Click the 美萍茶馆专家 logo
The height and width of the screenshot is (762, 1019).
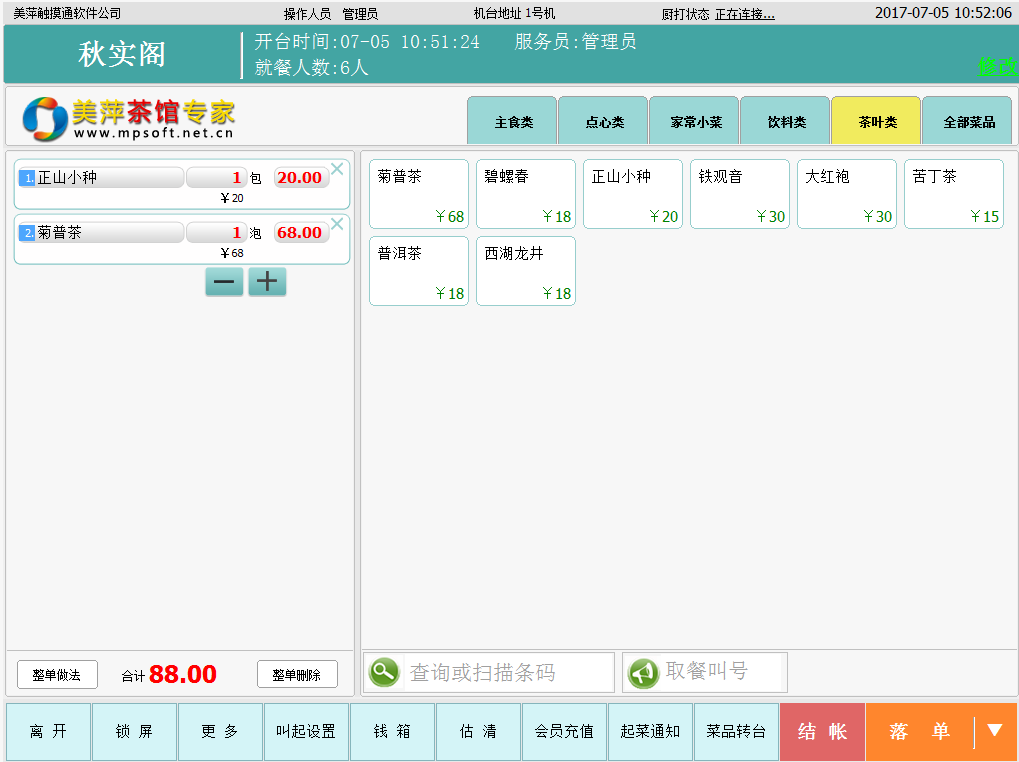(130, 119)
